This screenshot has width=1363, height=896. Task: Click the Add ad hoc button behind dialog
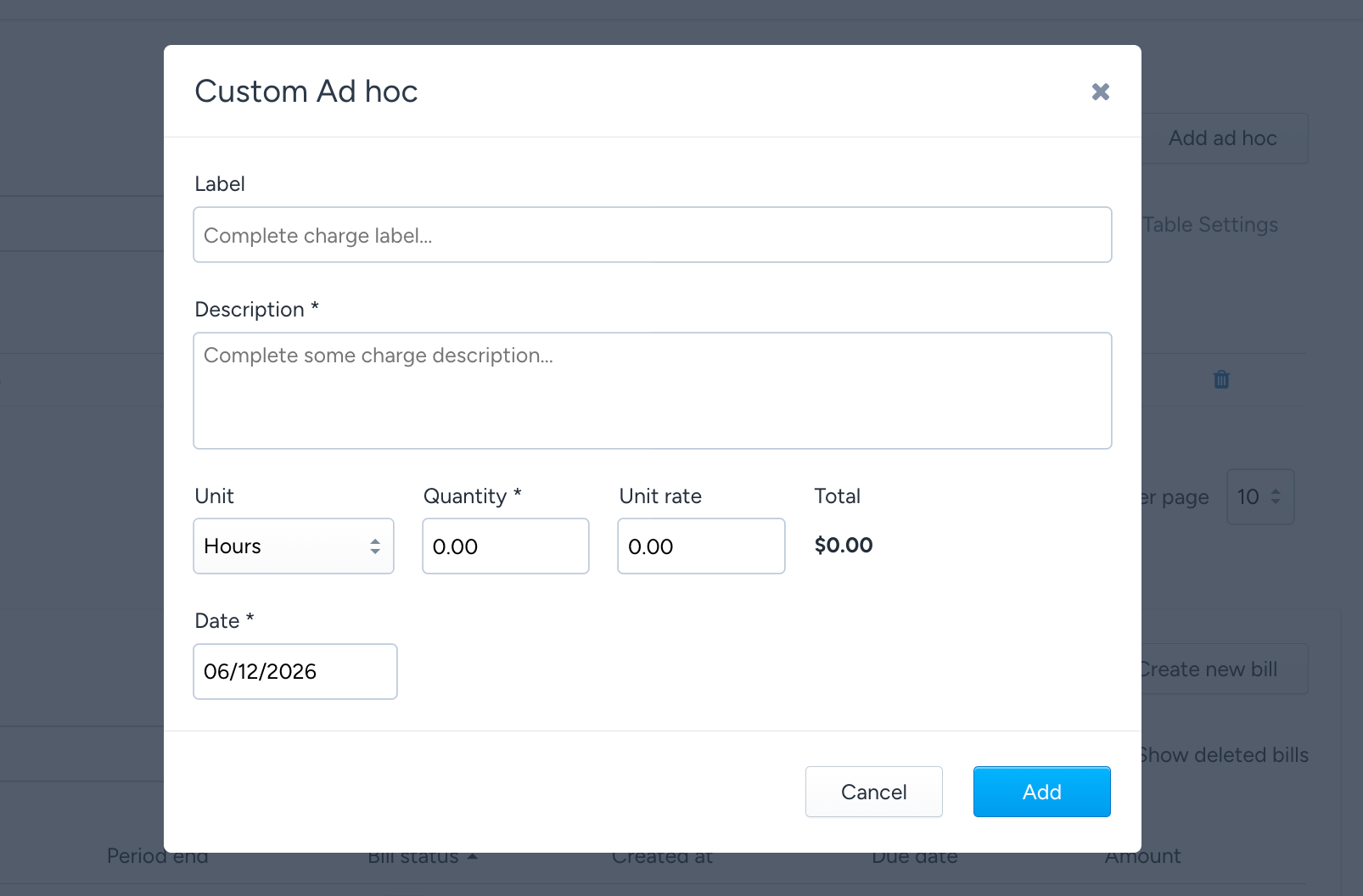coord(1224,138)
